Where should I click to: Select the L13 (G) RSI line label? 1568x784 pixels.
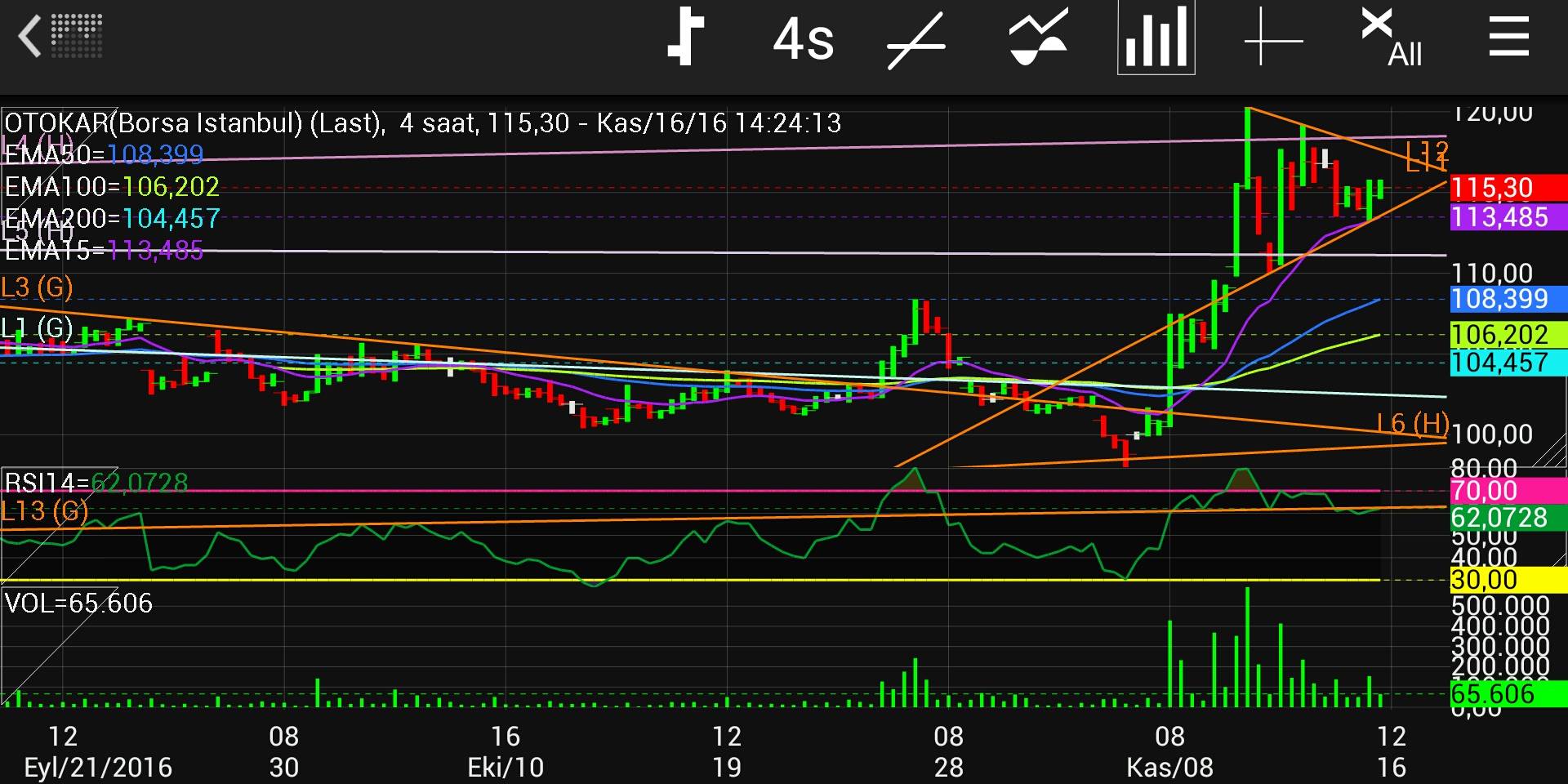[44, 512]
